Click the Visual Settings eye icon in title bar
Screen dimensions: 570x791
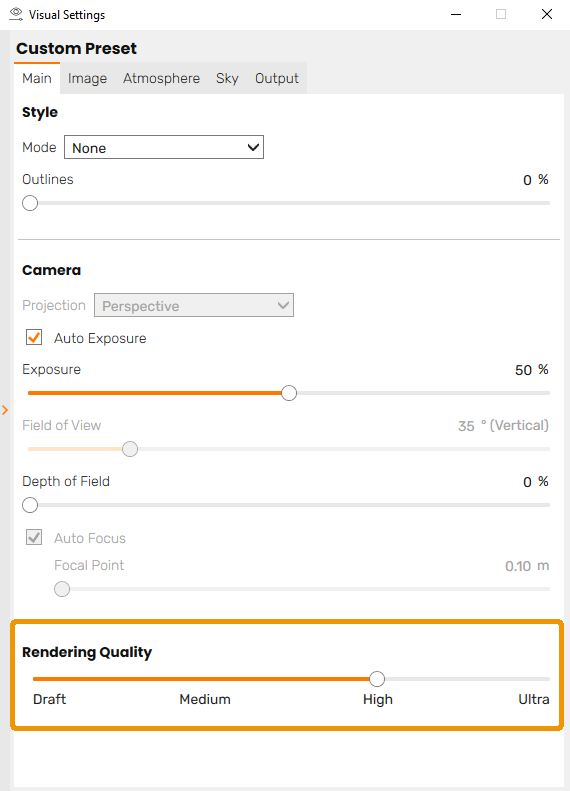pyautogui.click(x=16, y=14)
